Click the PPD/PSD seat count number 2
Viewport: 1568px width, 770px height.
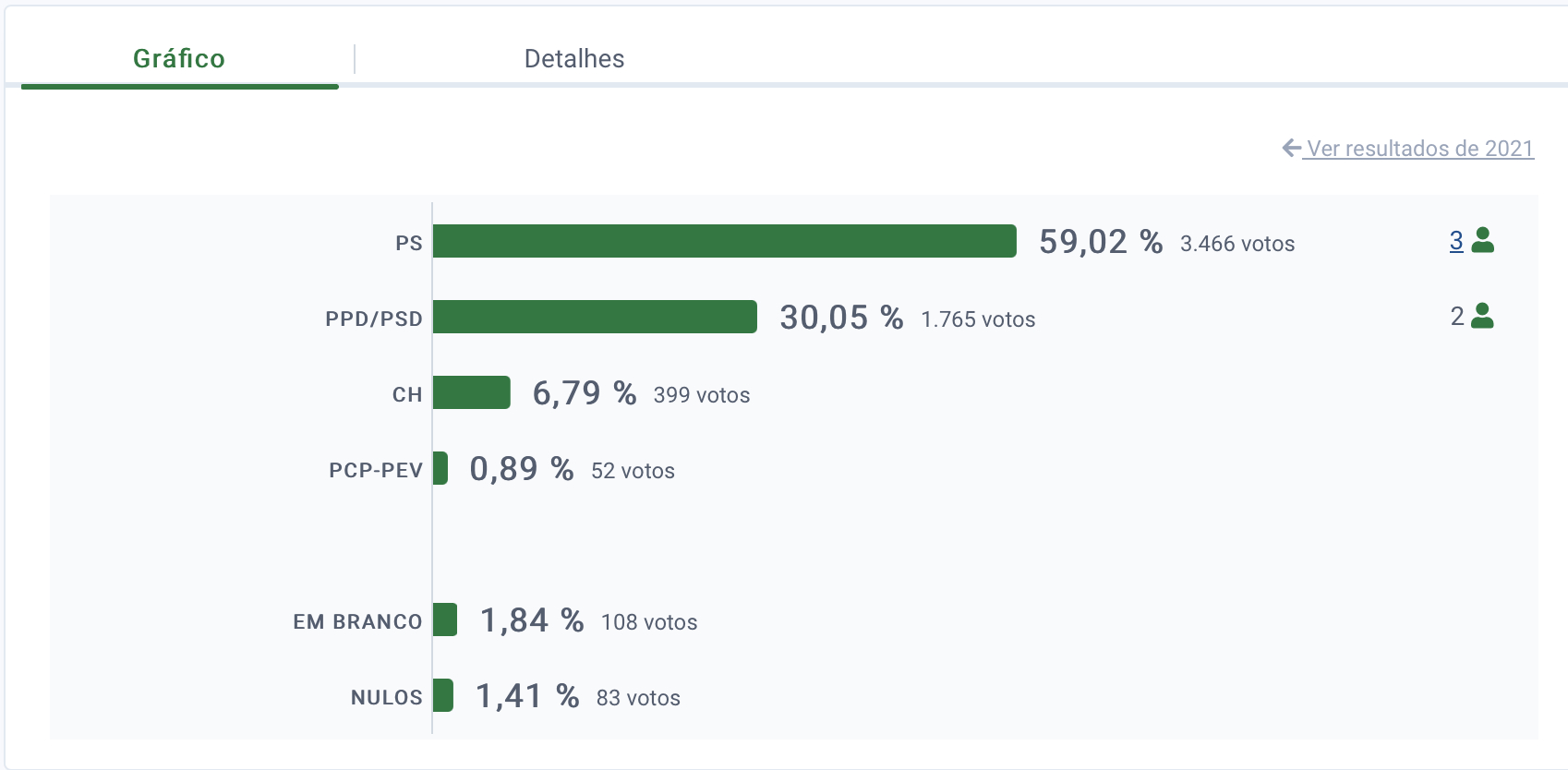tap(1457, 317)
